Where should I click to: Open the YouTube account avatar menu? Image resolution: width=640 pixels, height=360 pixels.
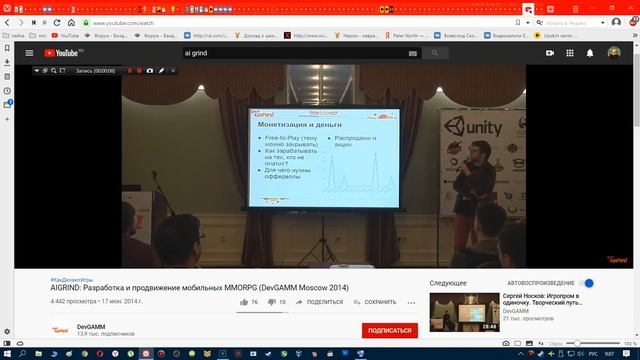coord(614,53)
